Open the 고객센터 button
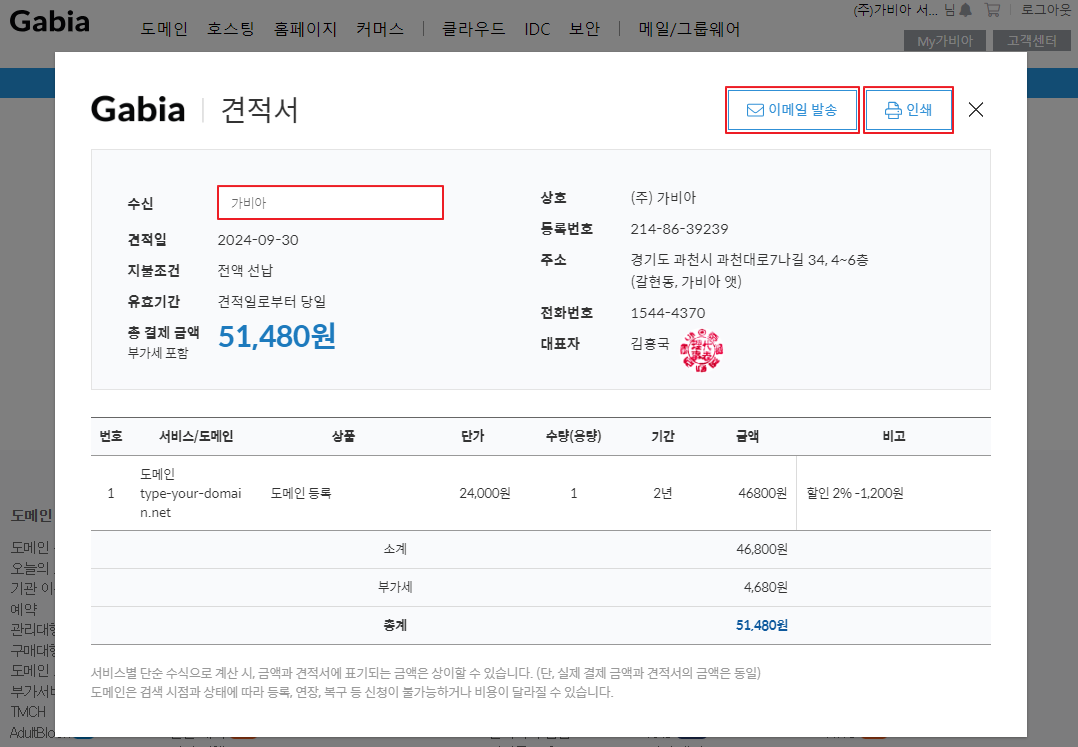 [x=1031, y=41]
